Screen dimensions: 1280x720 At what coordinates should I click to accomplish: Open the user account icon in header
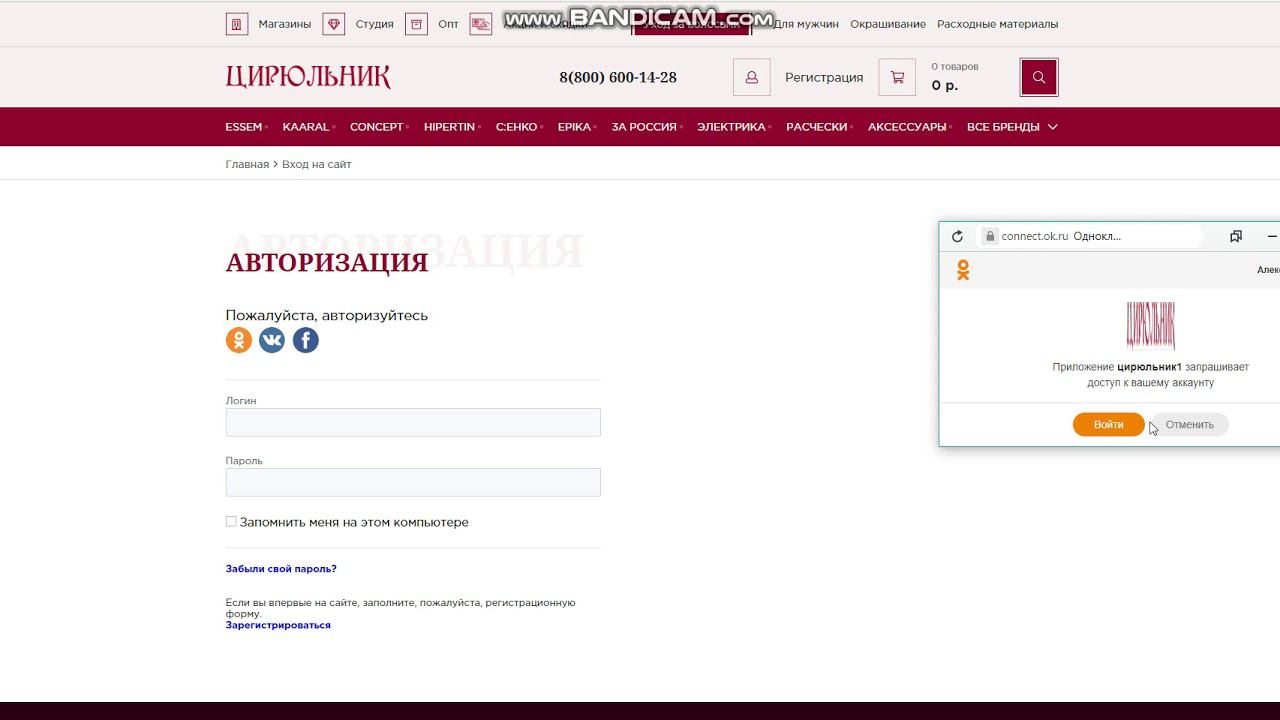point(752,77)
